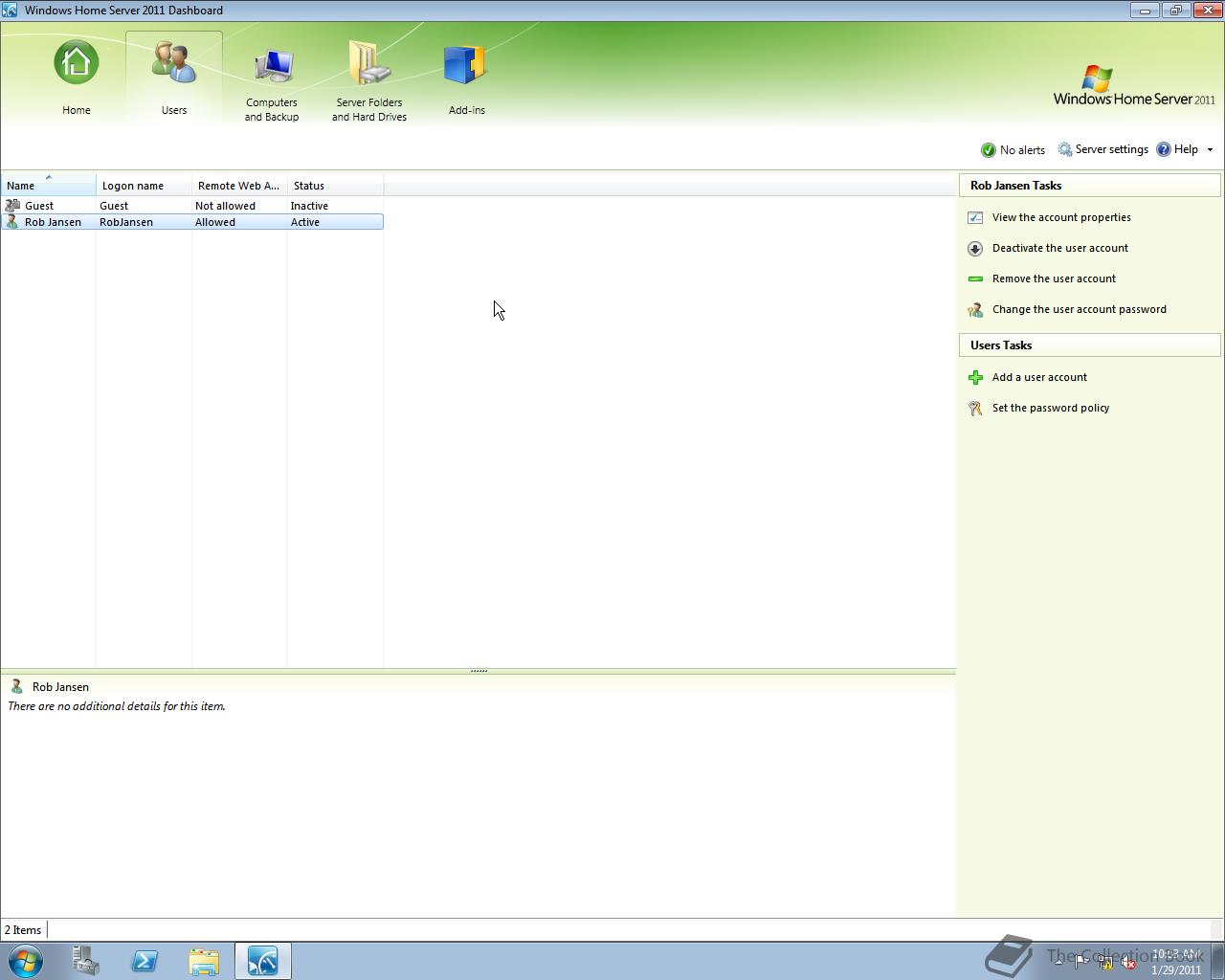Click the Deactivate down-arrow icon

975,248
